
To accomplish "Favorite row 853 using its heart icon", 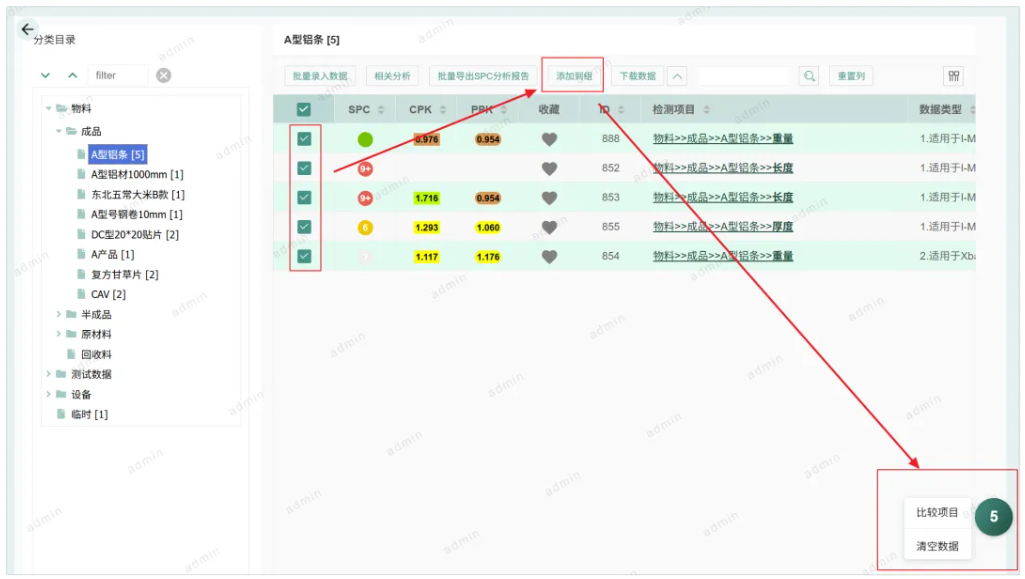I will point(548,198).
